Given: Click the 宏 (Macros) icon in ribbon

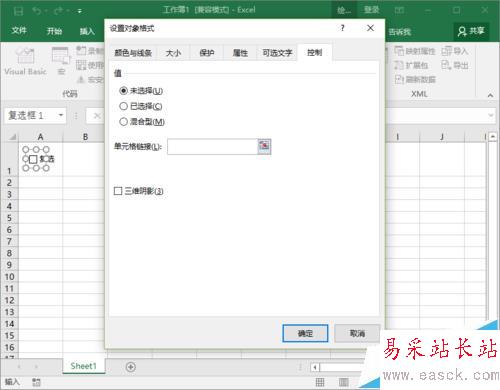Looking at the screenshot, I should [60, 56].
